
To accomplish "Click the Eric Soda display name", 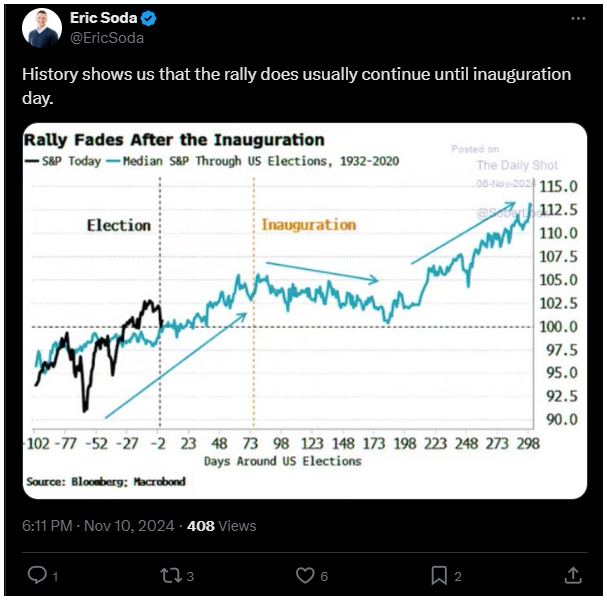I will click(103, 18).
